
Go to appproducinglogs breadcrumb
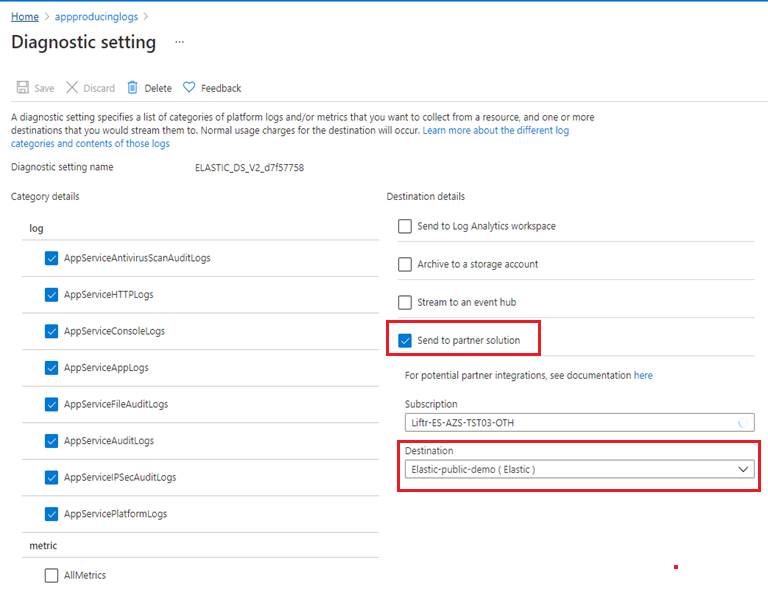coord(98,17)
